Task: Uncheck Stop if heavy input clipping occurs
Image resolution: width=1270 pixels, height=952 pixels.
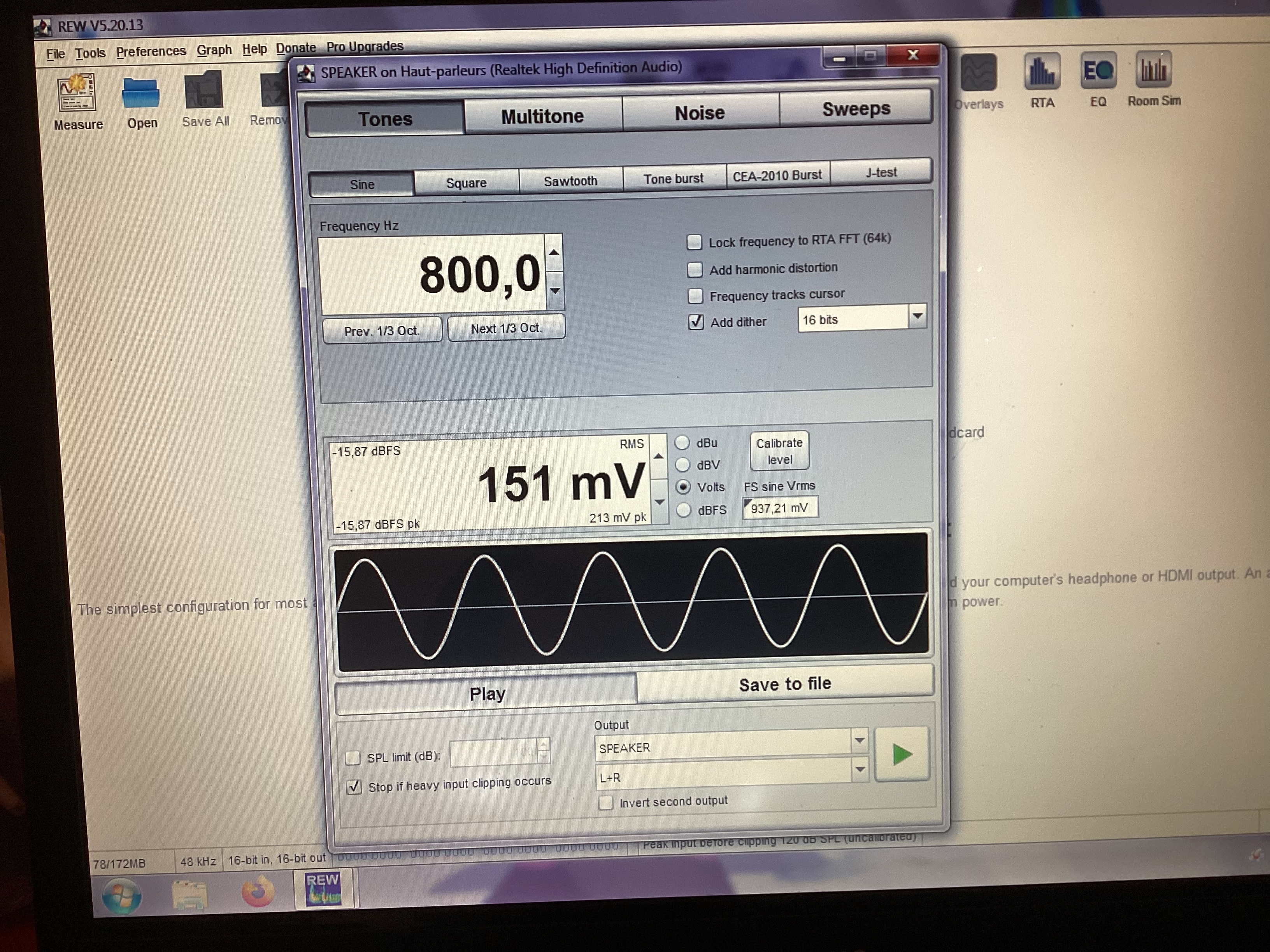Action: (354, 787)
